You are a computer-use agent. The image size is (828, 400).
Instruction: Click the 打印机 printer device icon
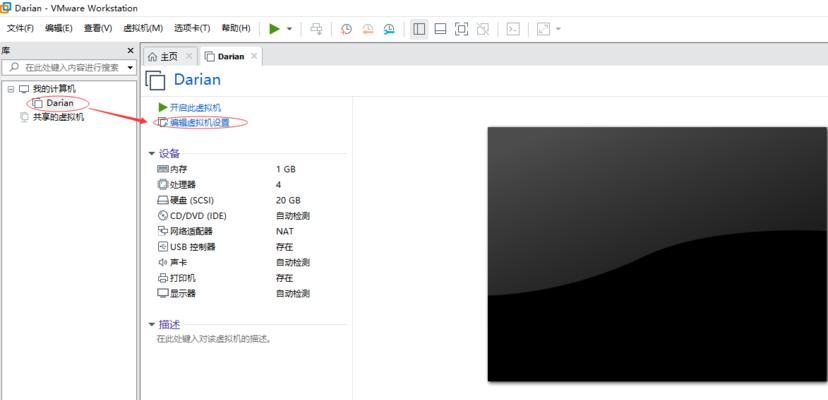(163, 278)
